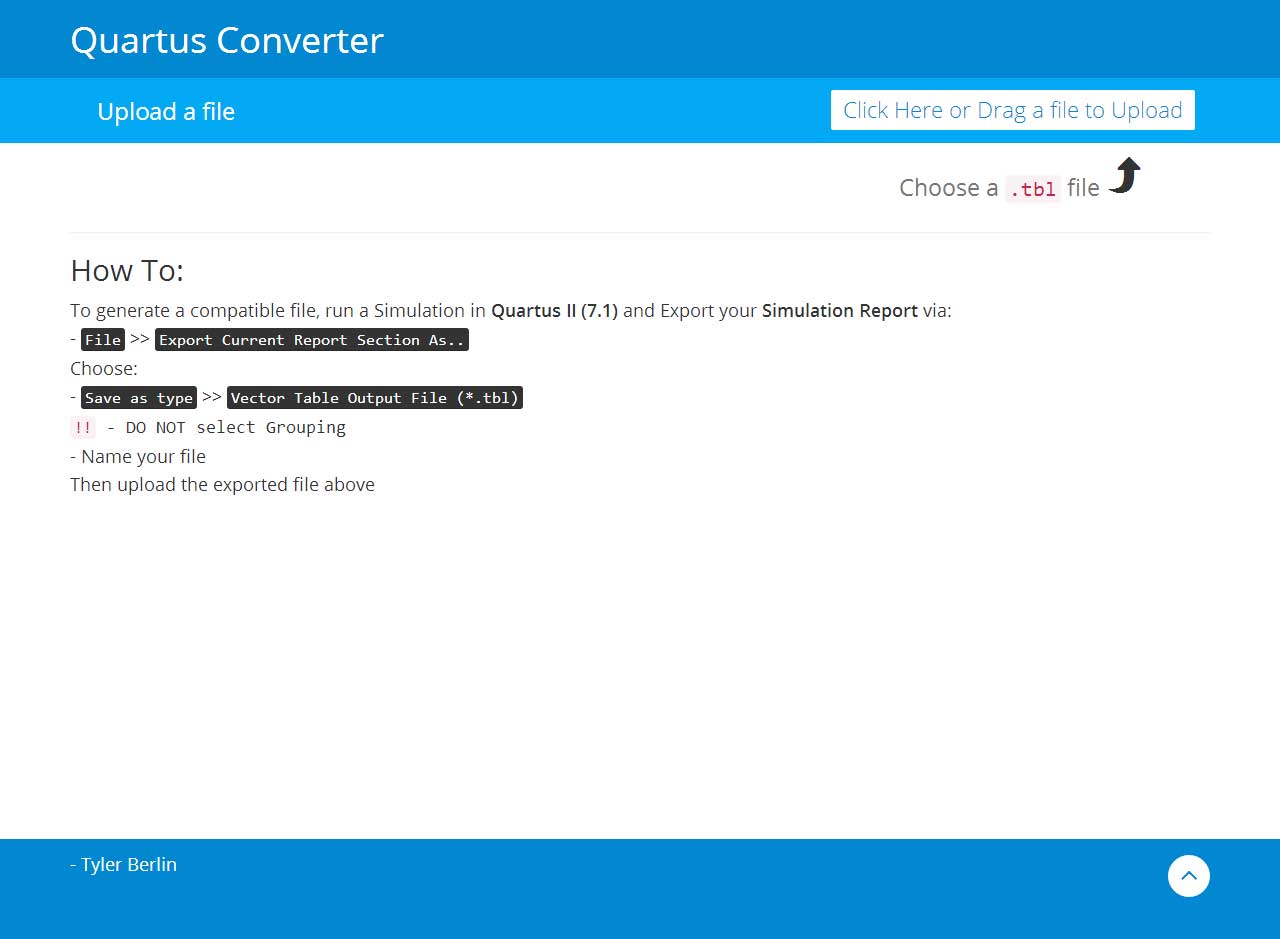The width and height of the screenshot is (1280, 939).
Task: Click the curved arrow pointing to upload
Action: tap(1126, 176)
